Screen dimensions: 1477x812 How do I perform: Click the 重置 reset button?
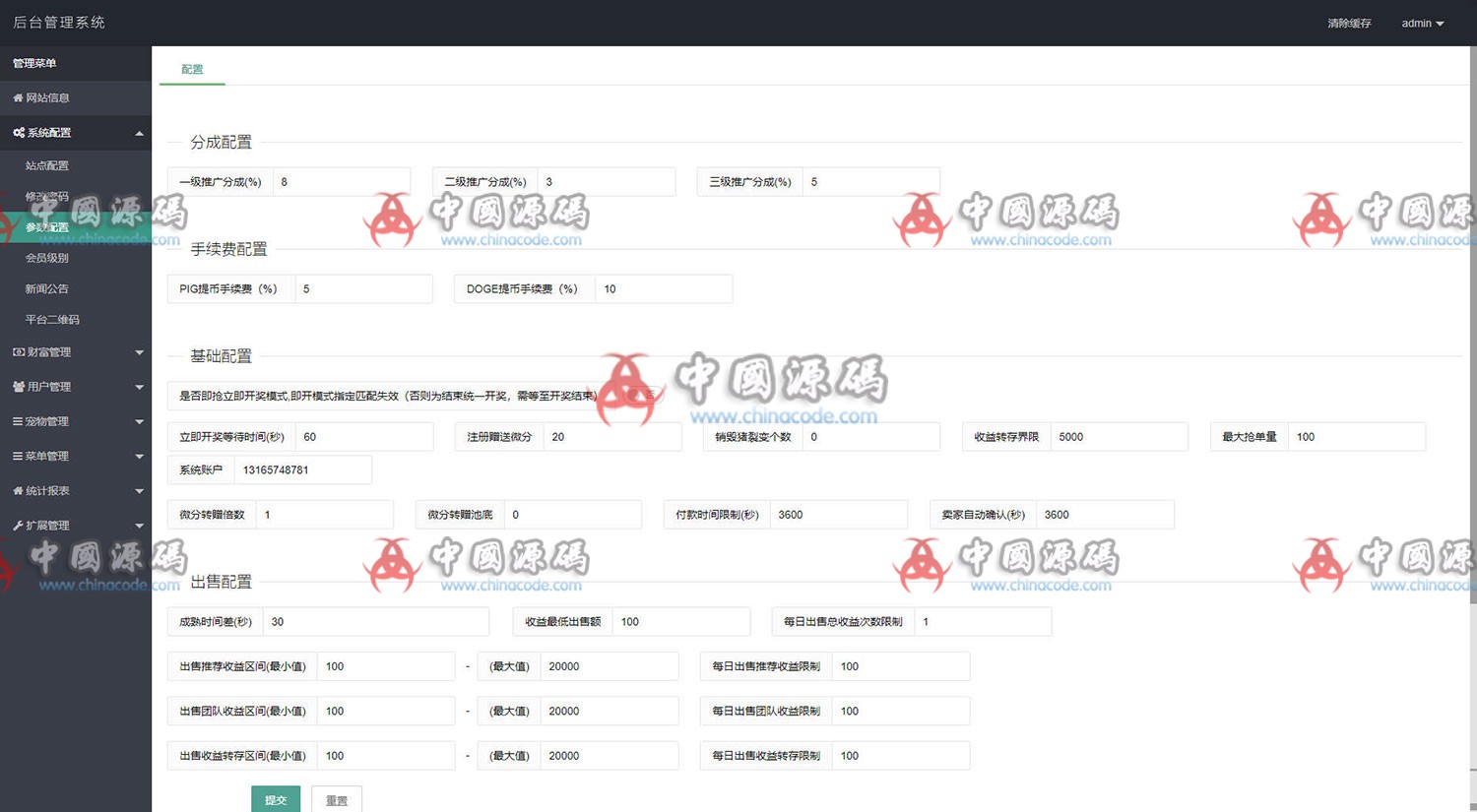tap(336, 799)
